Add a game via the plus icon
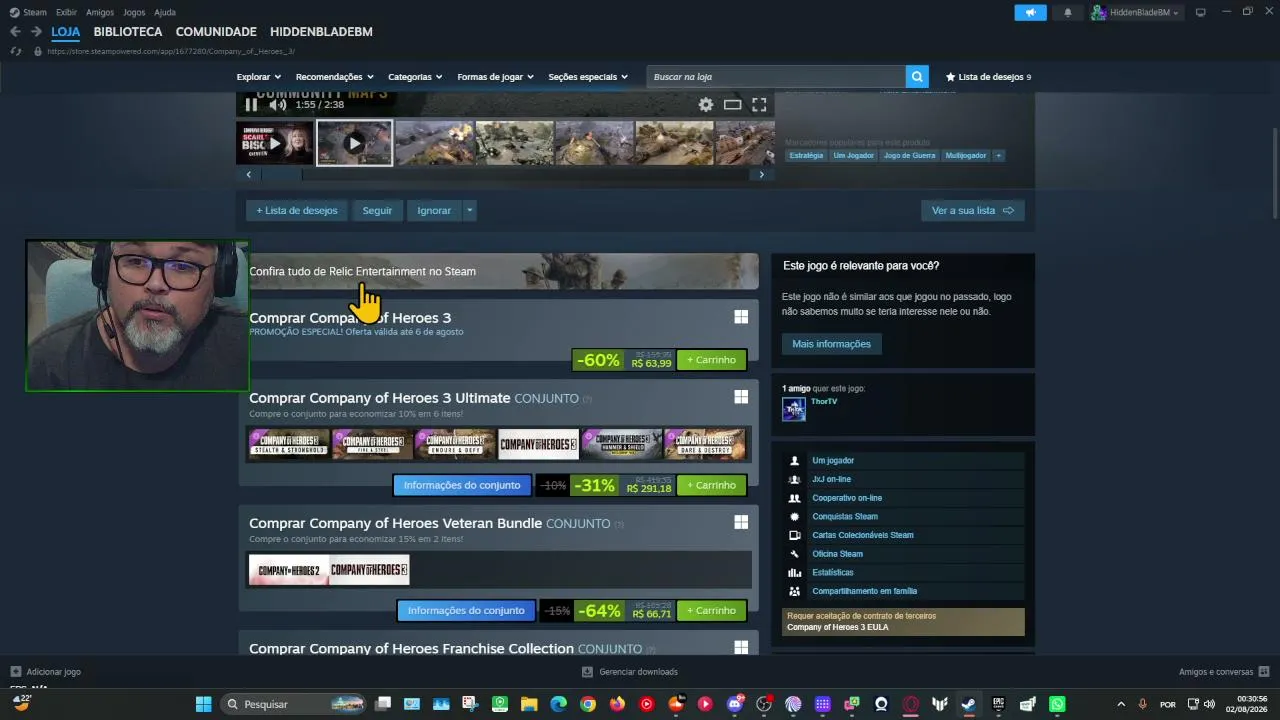1280x720 pixels. pyautogui.click(x=16, y=672)
